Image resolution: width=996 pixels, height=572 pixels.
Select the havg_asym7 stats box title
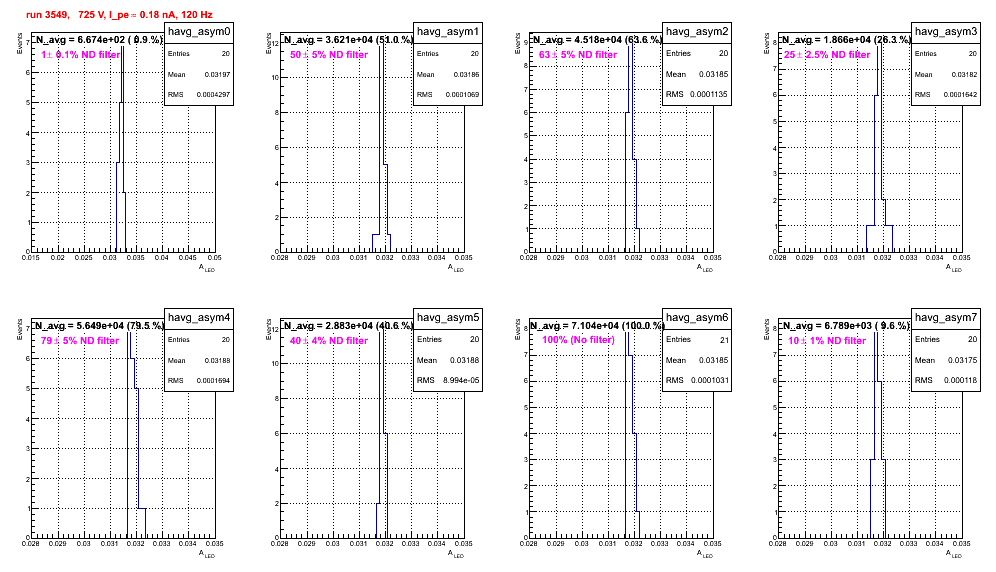coord(946,318)
